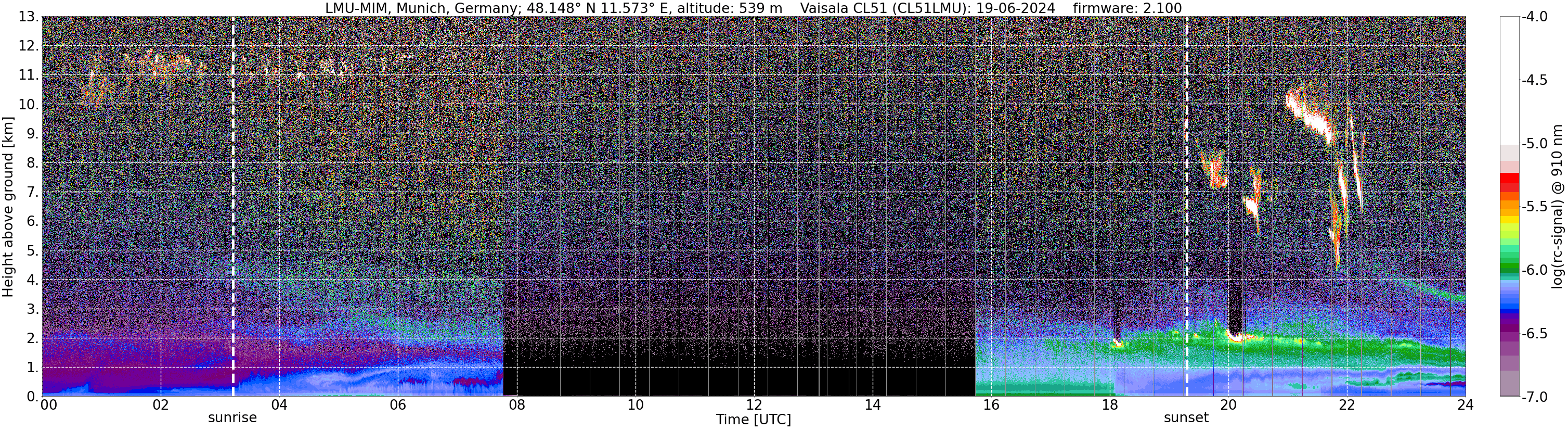Click the dashed sunrise marker line
Image resolution: width=1568 pixels, height=430 pixels.
(232, 207)
